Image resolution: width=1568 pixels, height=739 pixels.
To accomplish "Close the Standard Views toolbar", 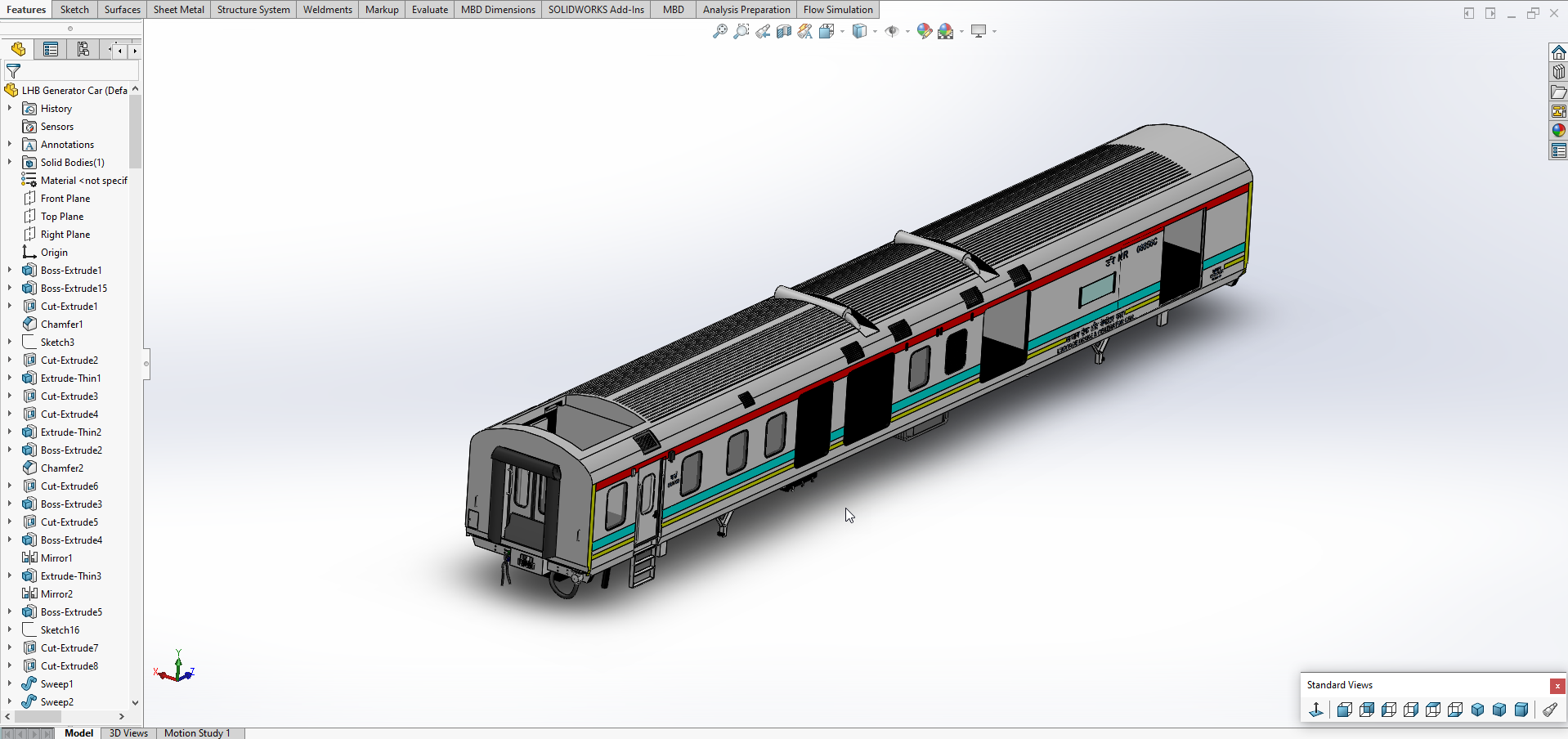I will (1557, 686).
